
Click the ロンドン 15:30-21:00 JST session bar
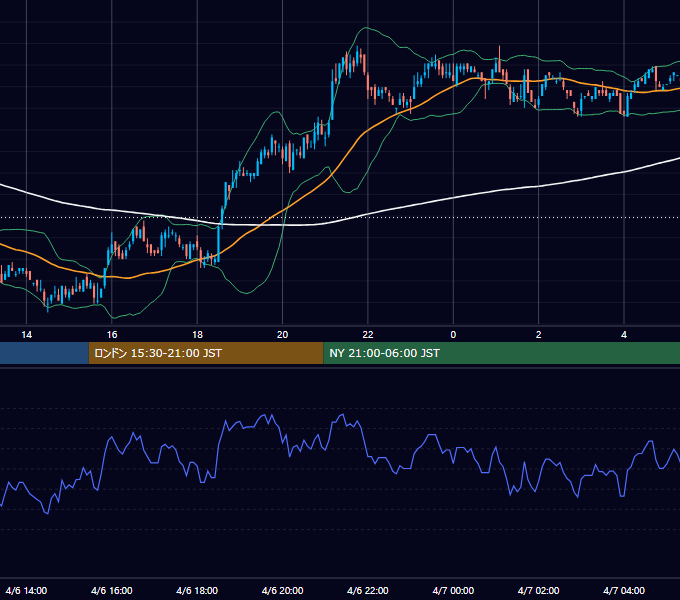(x=206, y=353)
